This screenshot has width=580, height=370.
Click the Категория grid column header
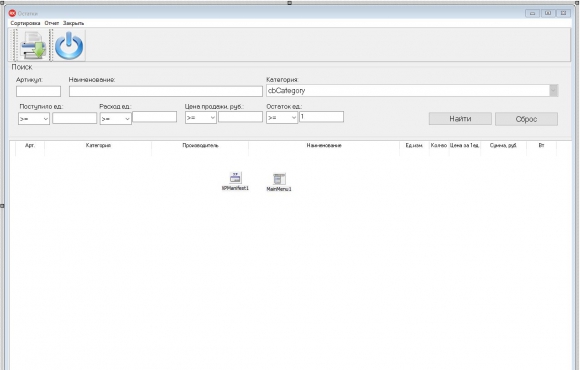pyautogui.click(x=98, y=145)
